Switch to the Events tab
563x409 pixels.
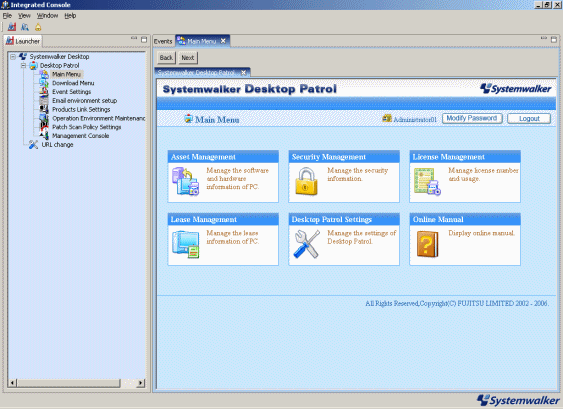coord(163,41)
